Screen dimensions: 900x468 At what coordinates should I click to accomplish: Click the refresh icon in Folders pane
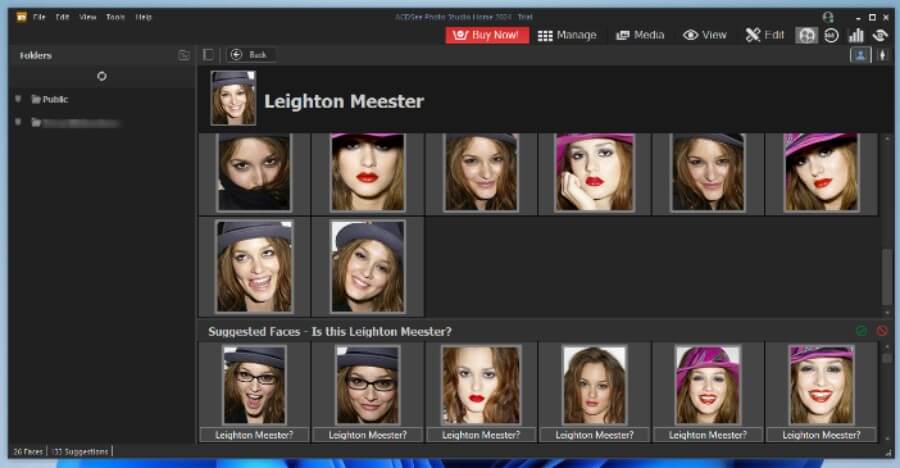pos(101,76)
